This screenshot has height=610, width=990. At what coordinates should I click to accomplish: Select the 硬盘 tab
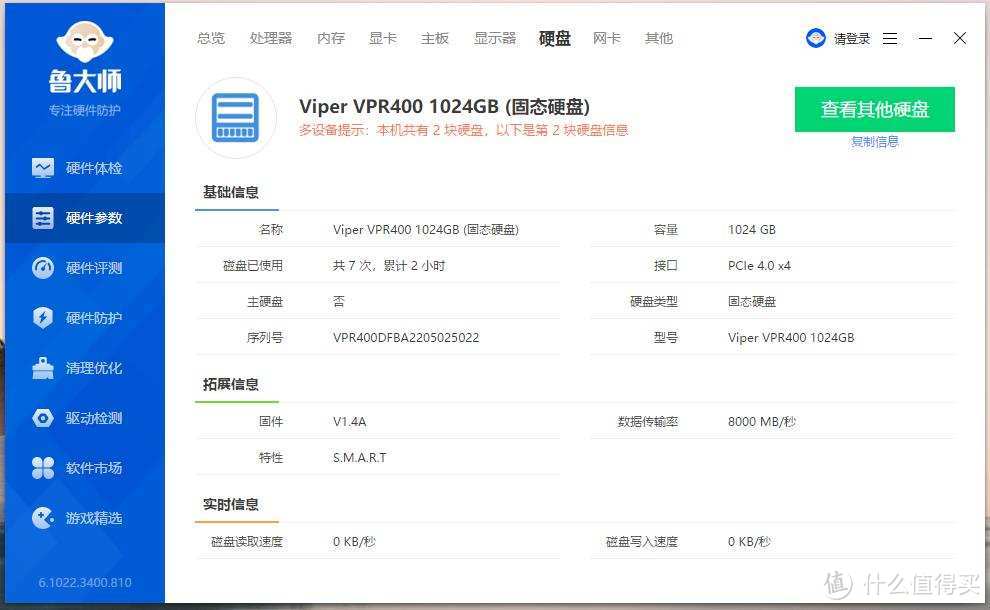(554, 39)
